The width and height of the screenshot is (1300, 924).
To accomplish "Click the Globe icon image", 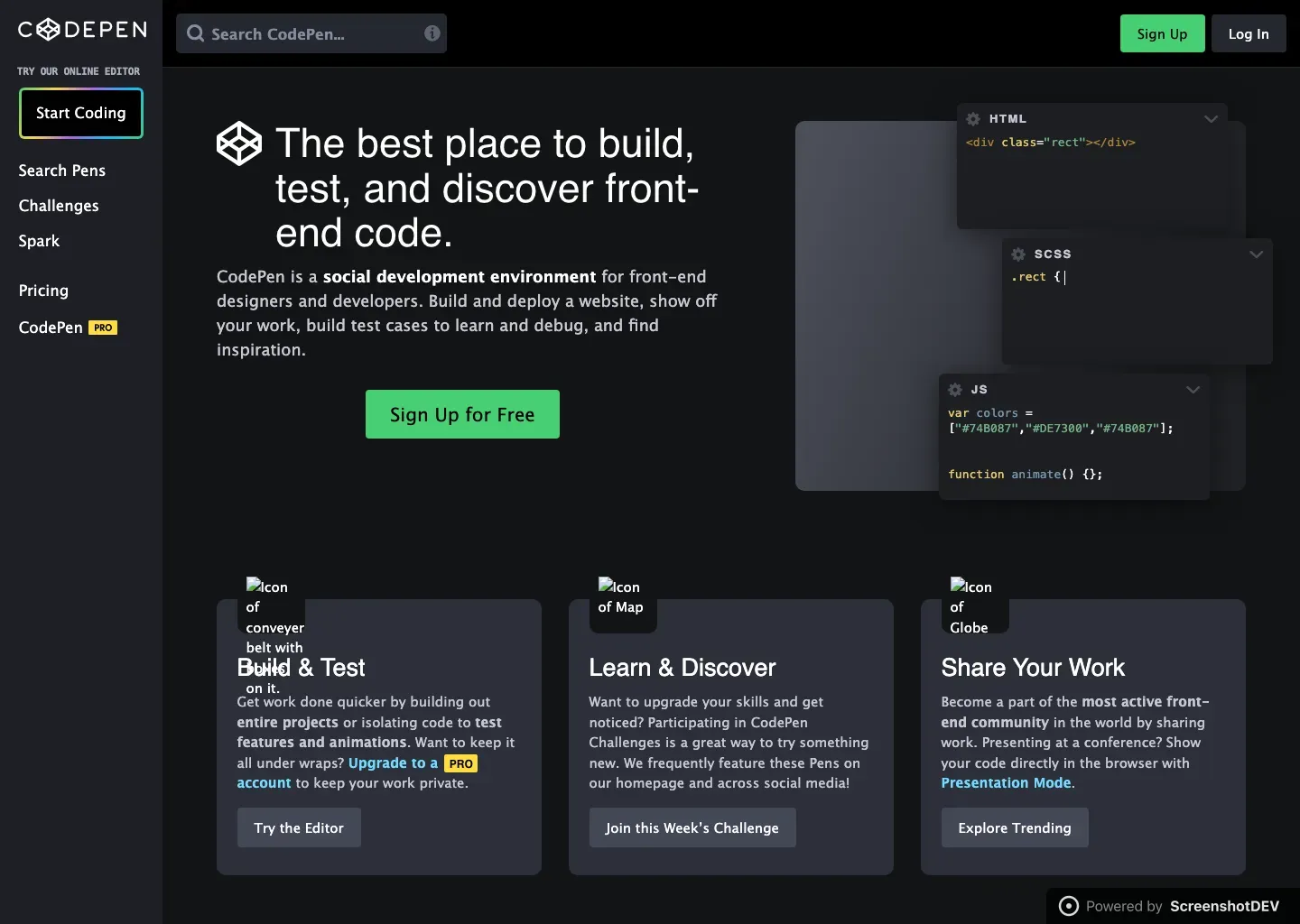I will tap(975, 605).
